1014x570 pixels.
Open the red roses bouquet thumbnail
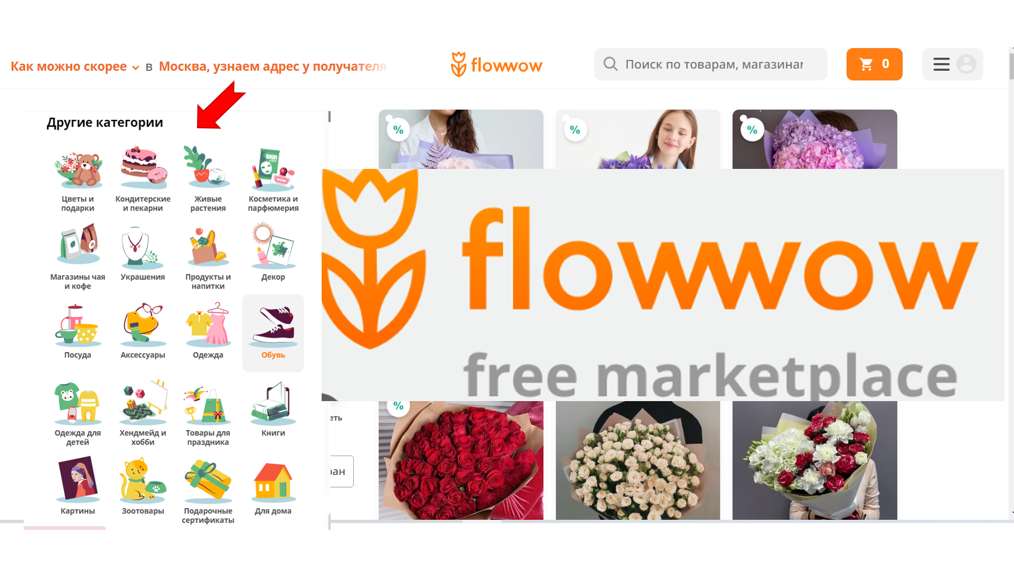click(461, 460)
